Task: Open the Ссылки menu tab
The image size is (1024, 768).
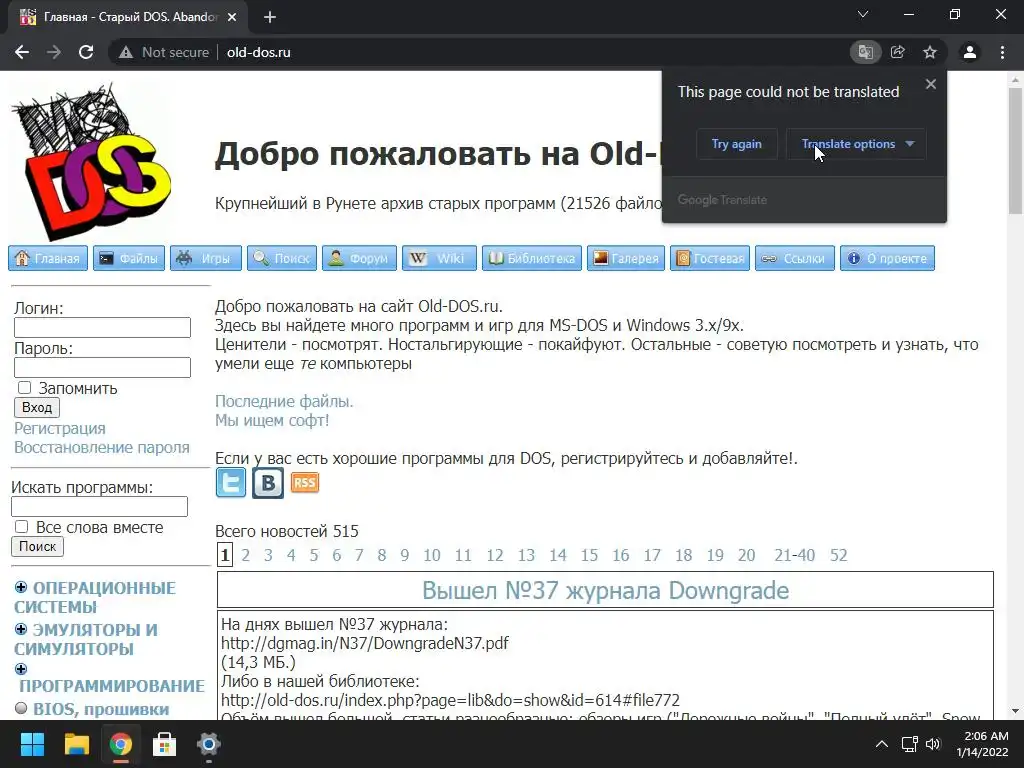Action: [795, 258]
